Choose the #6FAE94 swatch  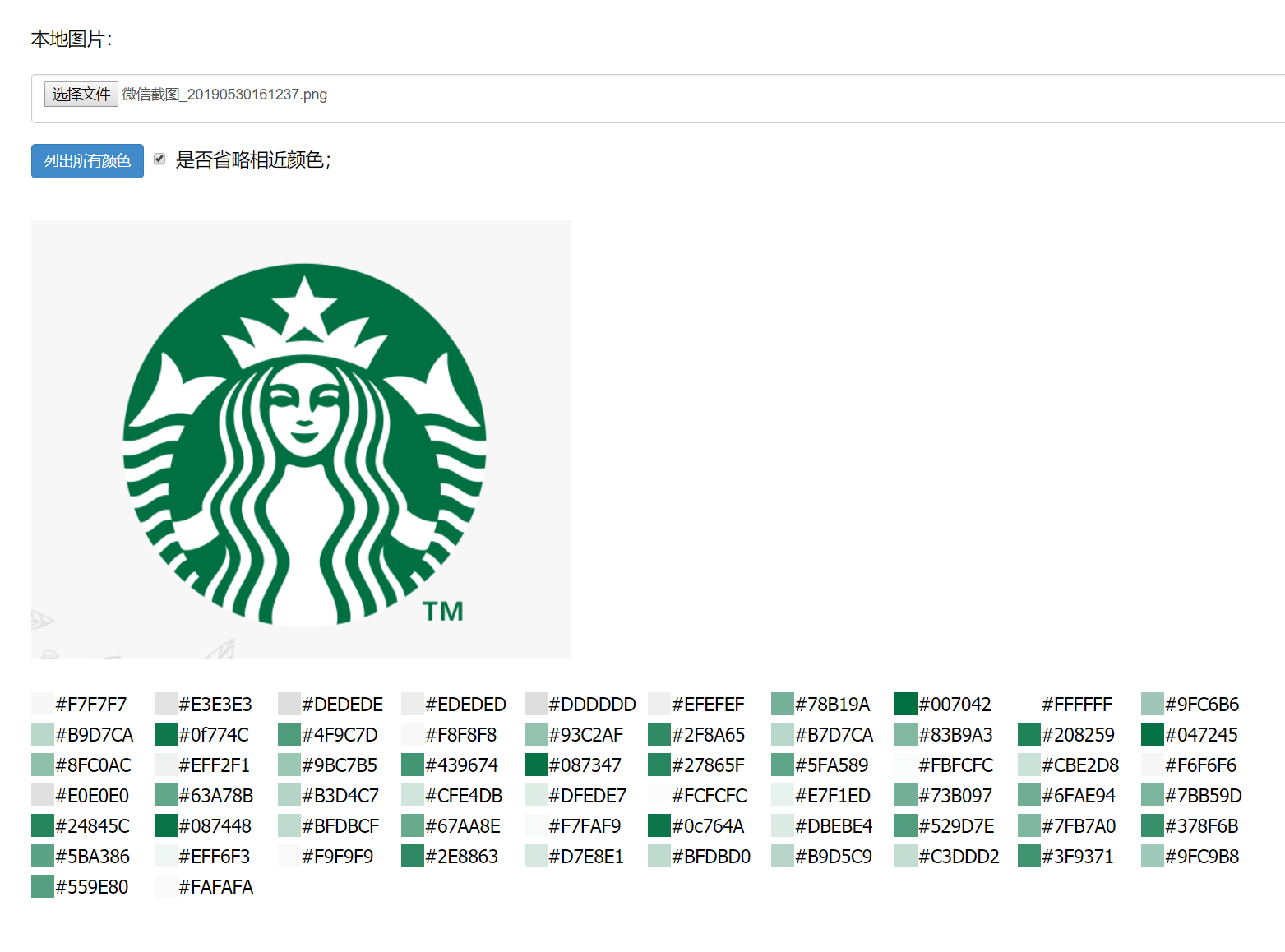coord(1029,795)
